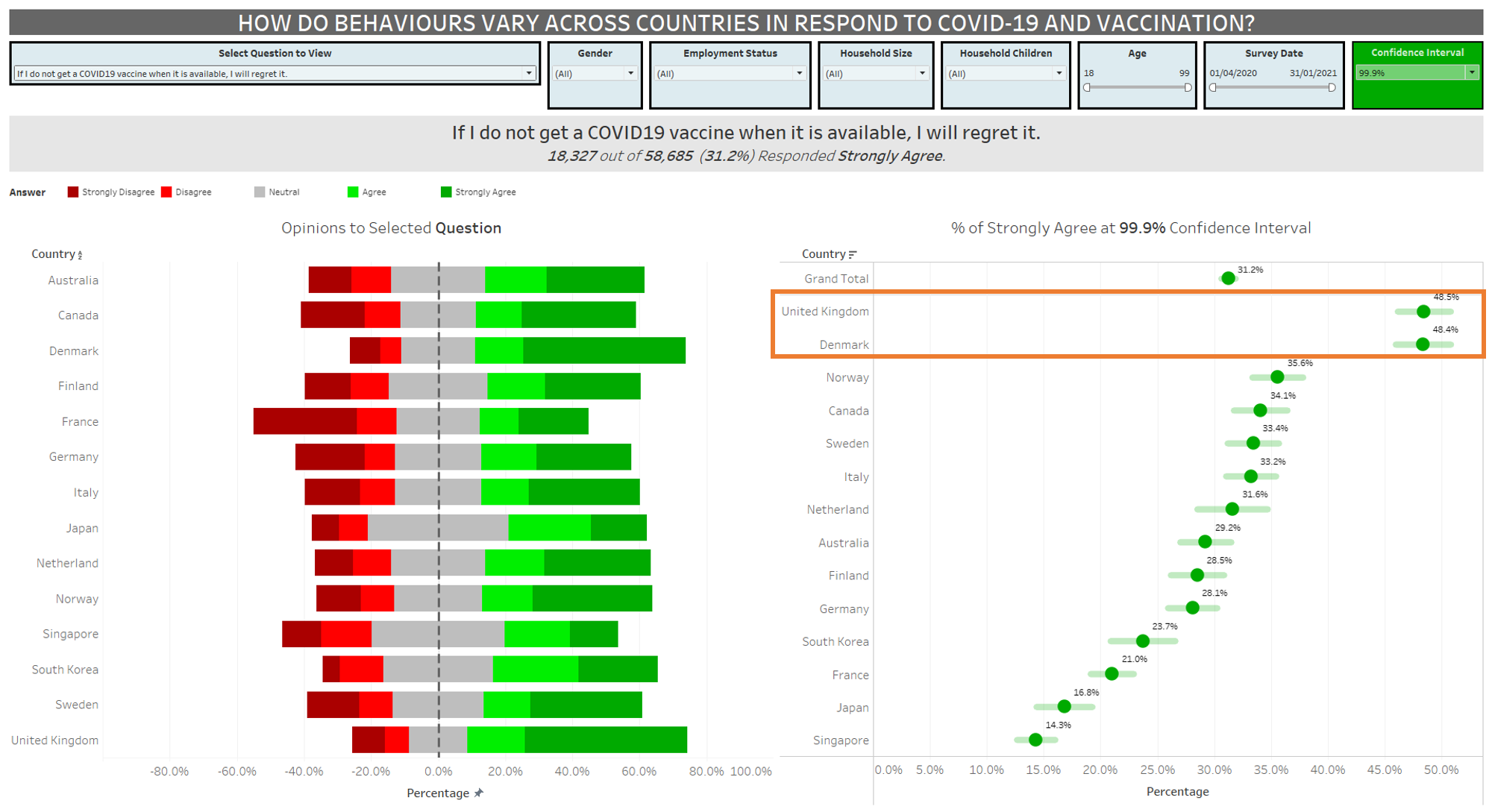Click the United Kingdom 48.5% dot marker
1492x812 pixels.
click(x=1423, y=312)
